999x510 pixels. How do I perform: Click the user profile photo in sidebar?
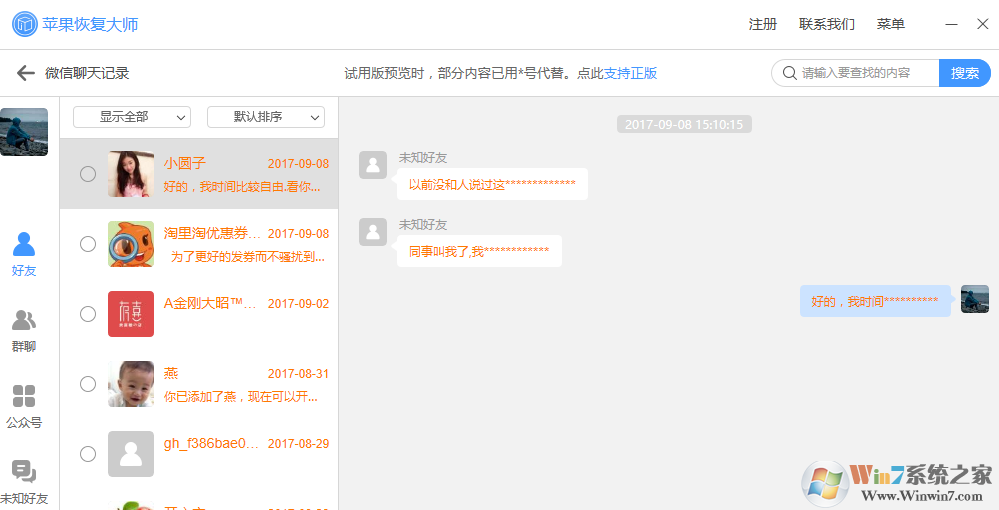tap(24, 132)
